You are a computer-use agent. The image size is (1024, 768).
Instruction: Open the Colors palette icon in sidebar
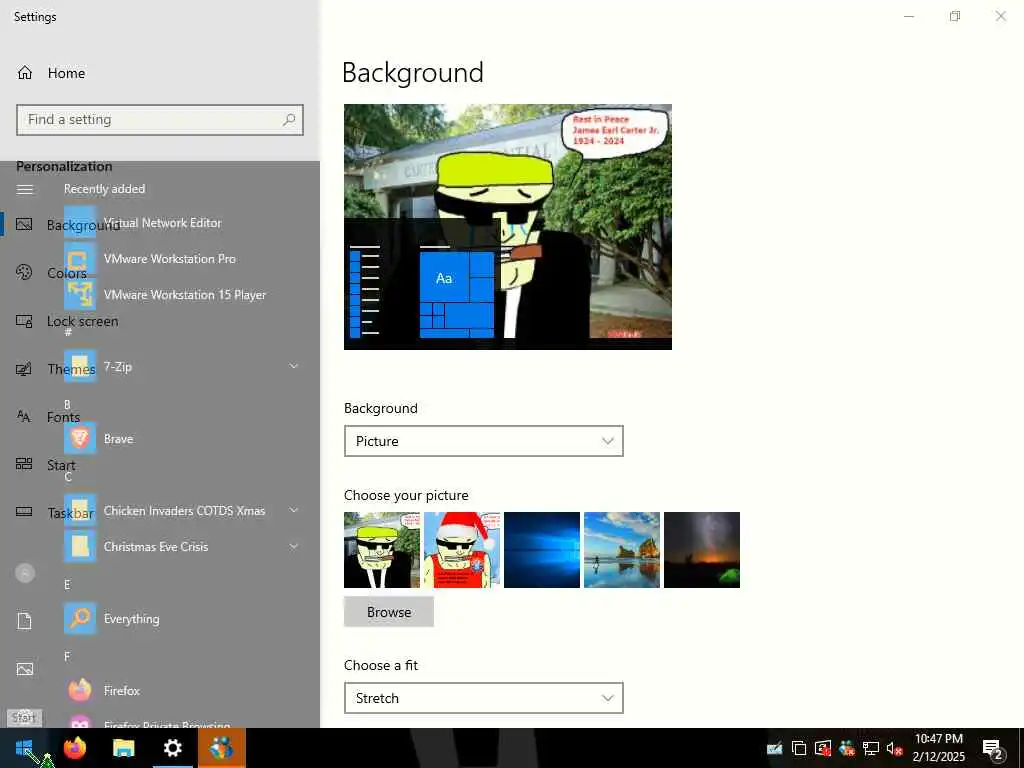tap(24, 272)
